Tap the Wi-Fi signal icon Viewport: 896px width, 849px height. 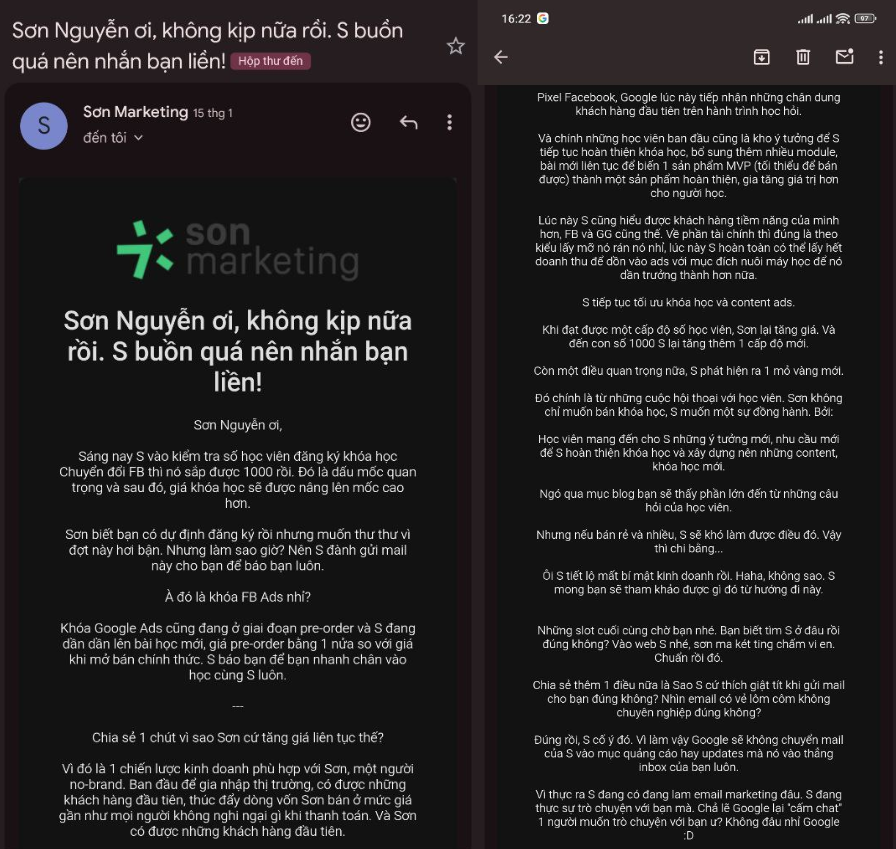(843, 19)
